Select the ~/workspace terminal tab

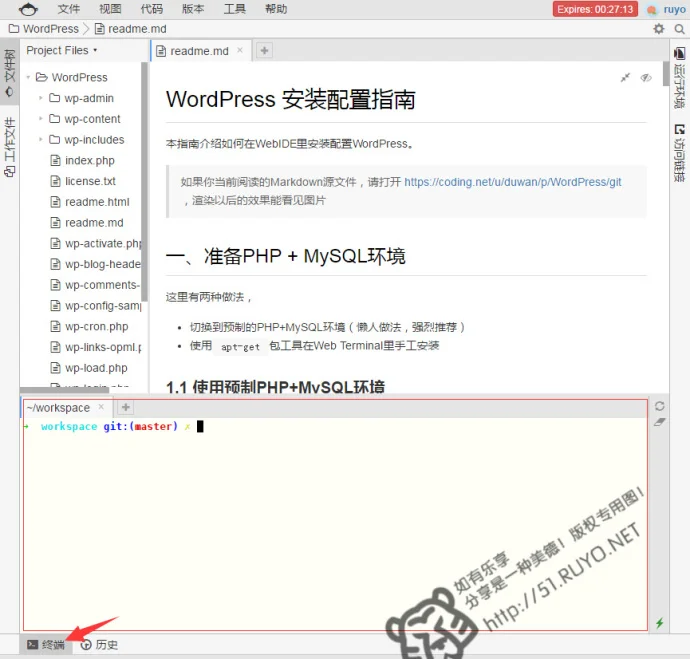click(x=58, y=408)
